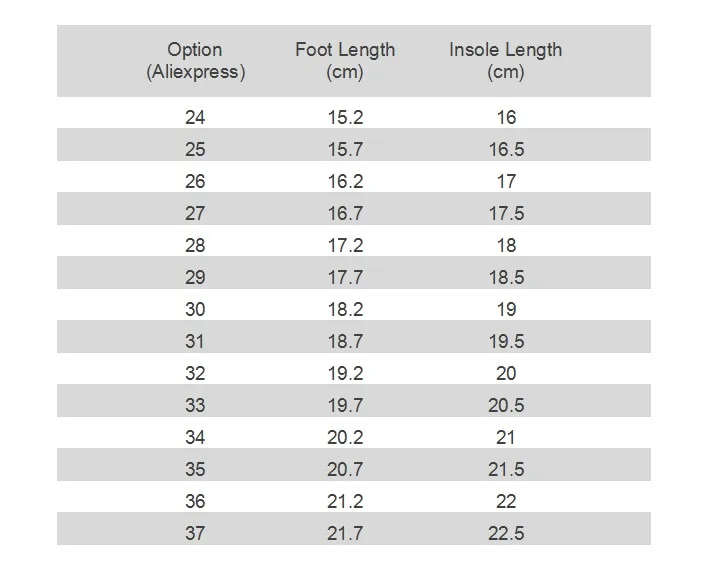Click insole length value 21
Screen dimensions: 705x573
click(506, 438)
